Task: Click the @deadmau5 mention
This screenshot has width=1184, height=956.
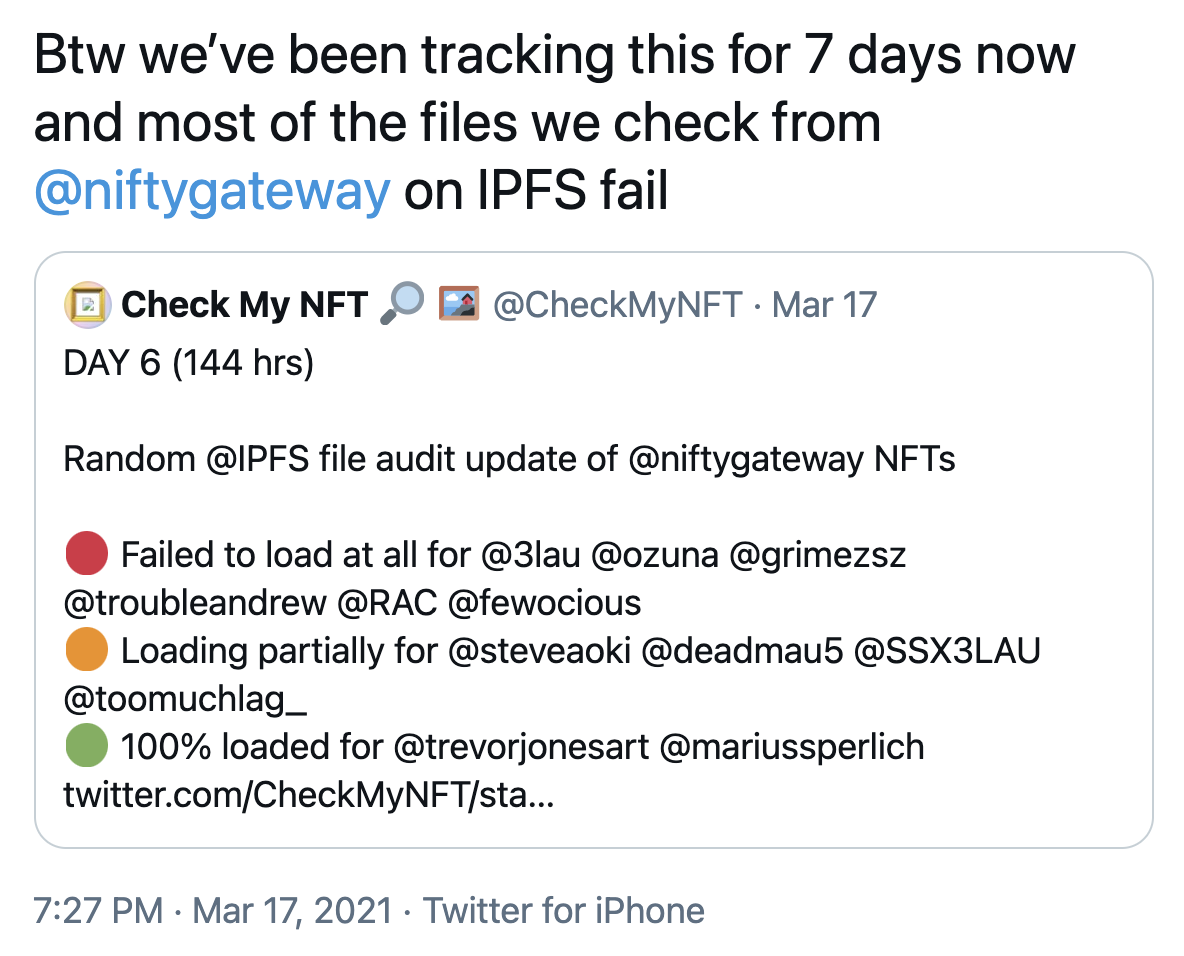Action: click(x=738, y=651)
